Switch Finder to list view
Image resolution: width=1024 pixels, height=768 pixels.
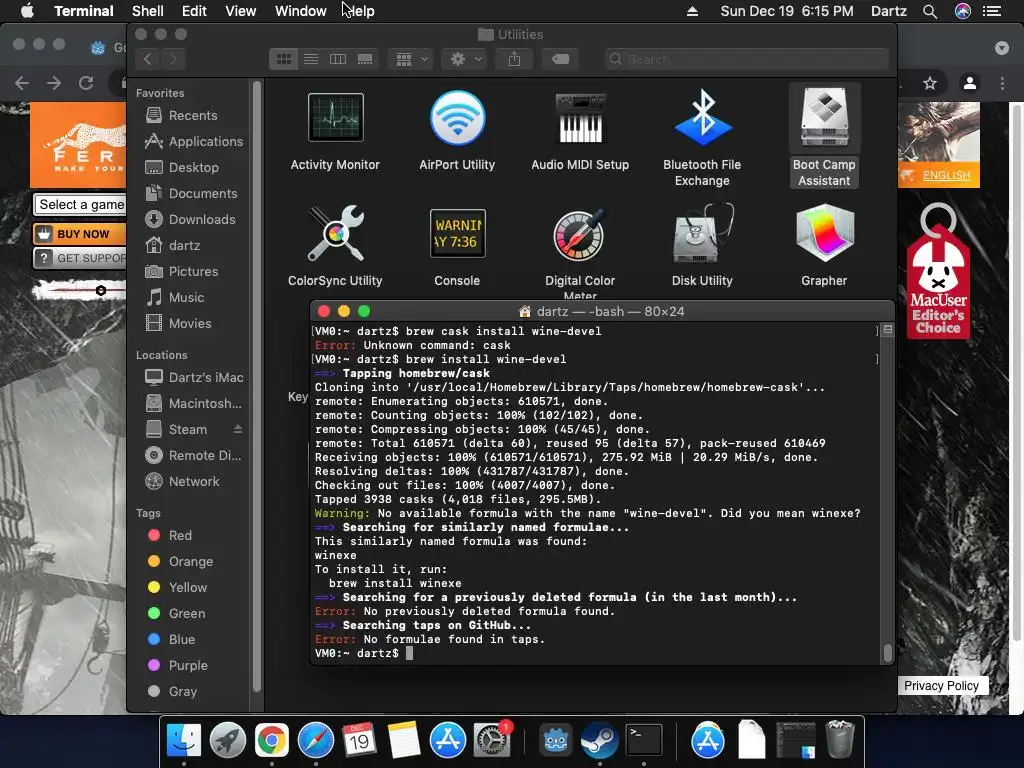pyautogui.click(x=311, y=59)
